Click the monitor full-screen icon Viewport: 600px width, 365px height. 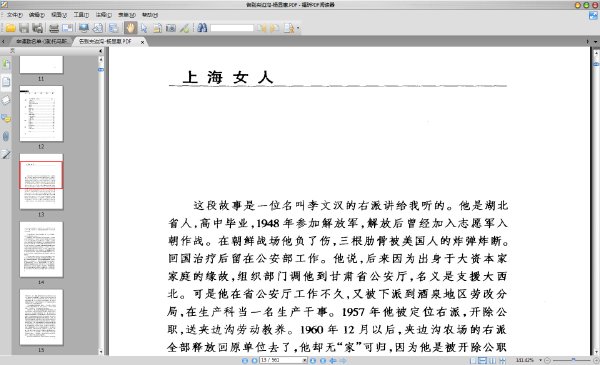point(84,28)
